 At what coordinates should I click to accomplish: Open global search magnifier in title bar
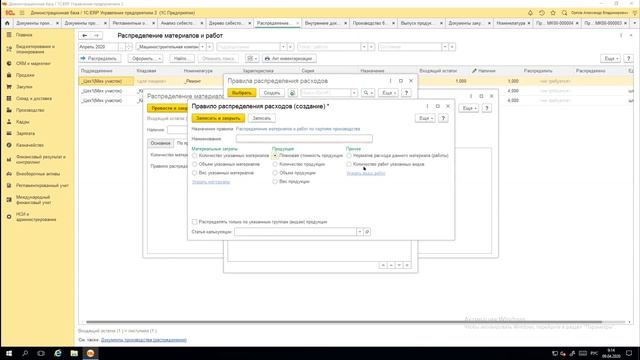pyautogui.click(x=564, y=13)
